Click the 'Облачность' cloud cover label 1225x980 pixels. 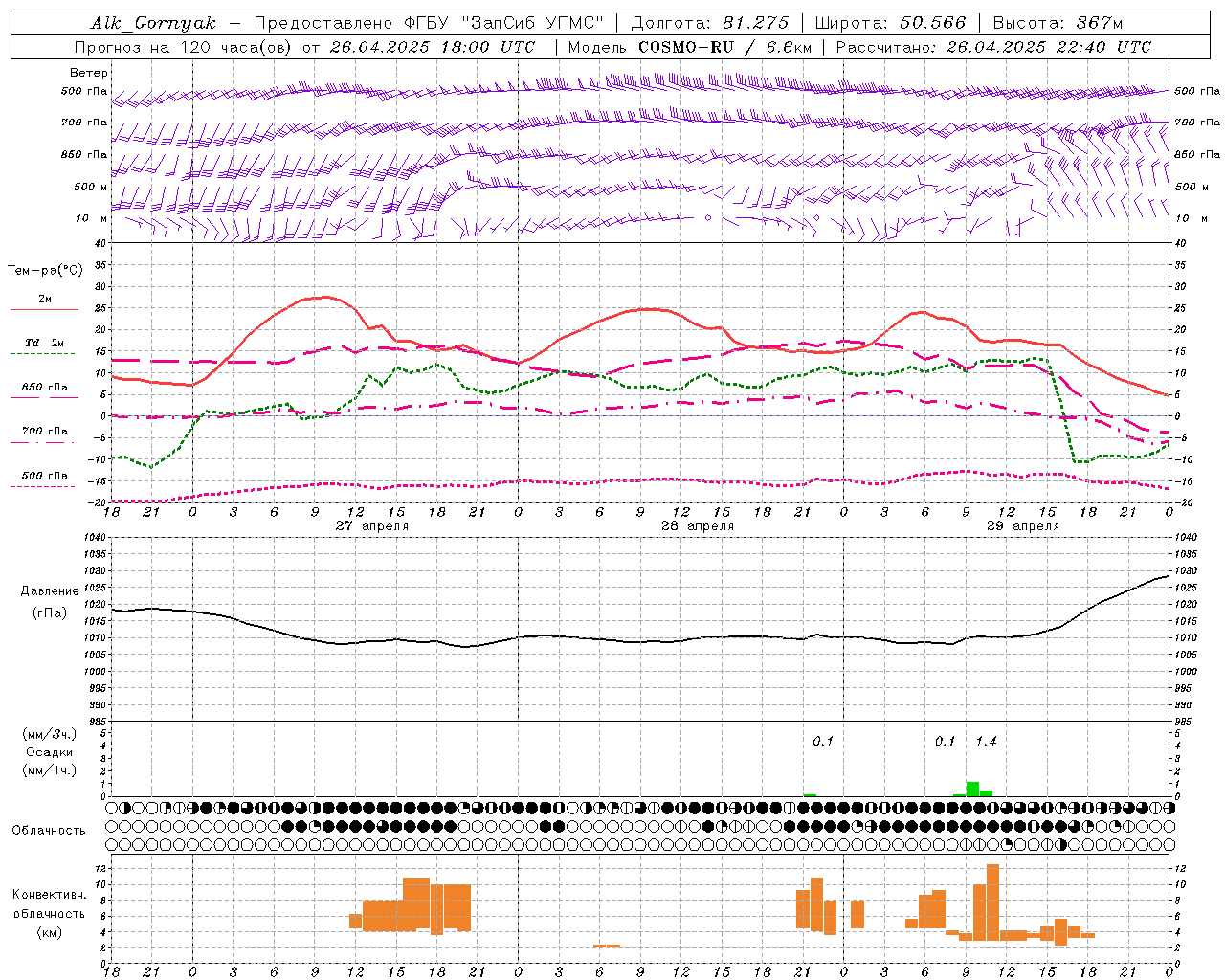(49, 831)
